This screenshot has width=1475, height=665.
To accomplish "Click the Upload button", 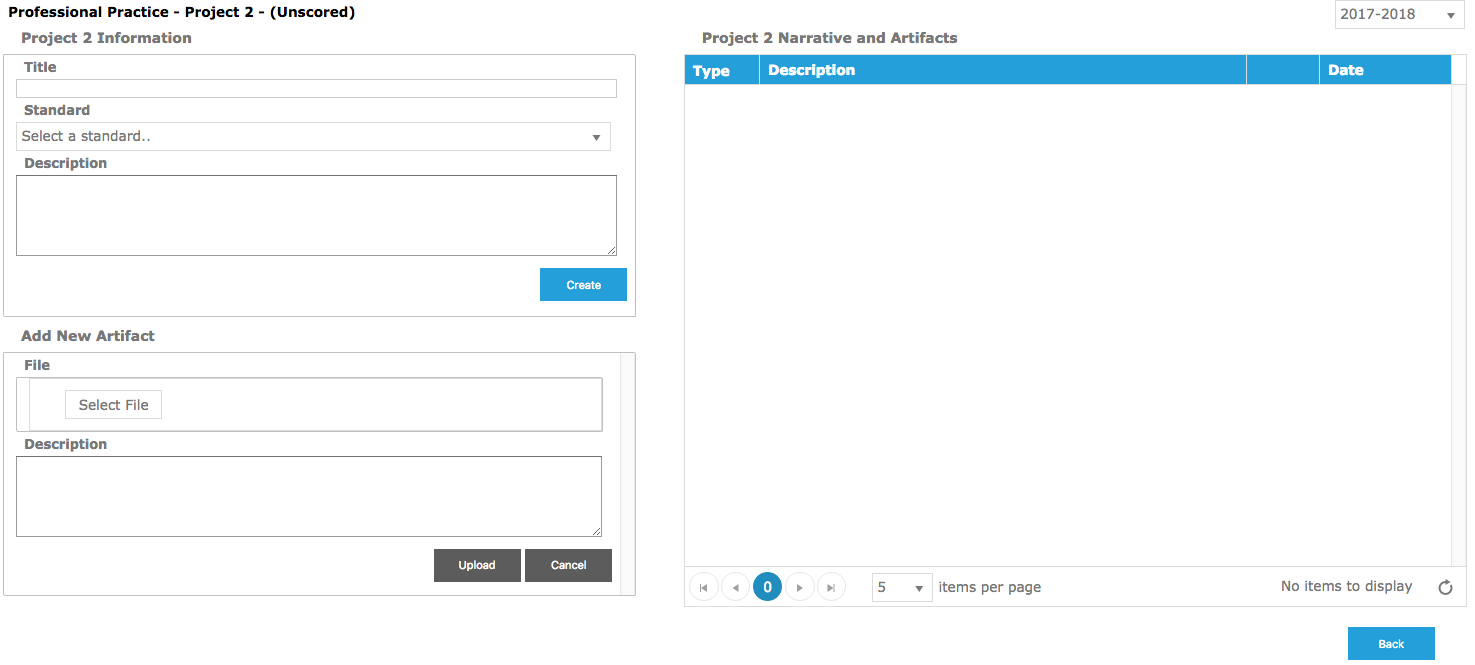I will point(477,565).
